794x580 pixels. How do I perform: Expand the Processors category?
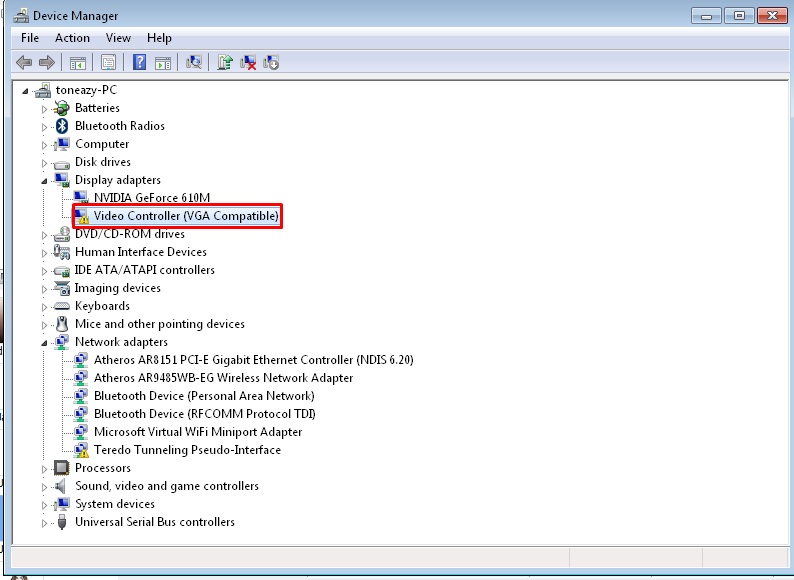click(x=44, y=469)
